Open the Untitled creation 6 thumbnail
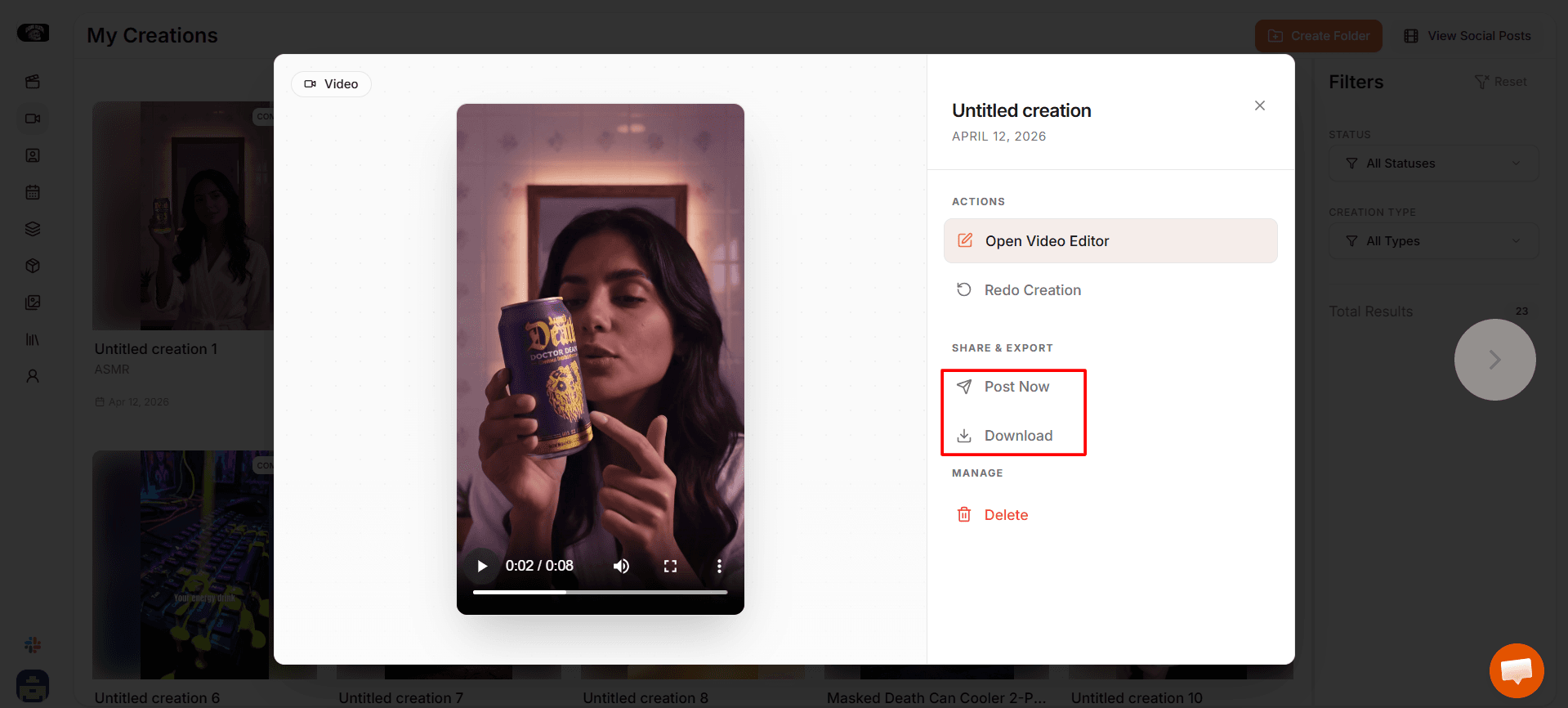 click(183, 565)
